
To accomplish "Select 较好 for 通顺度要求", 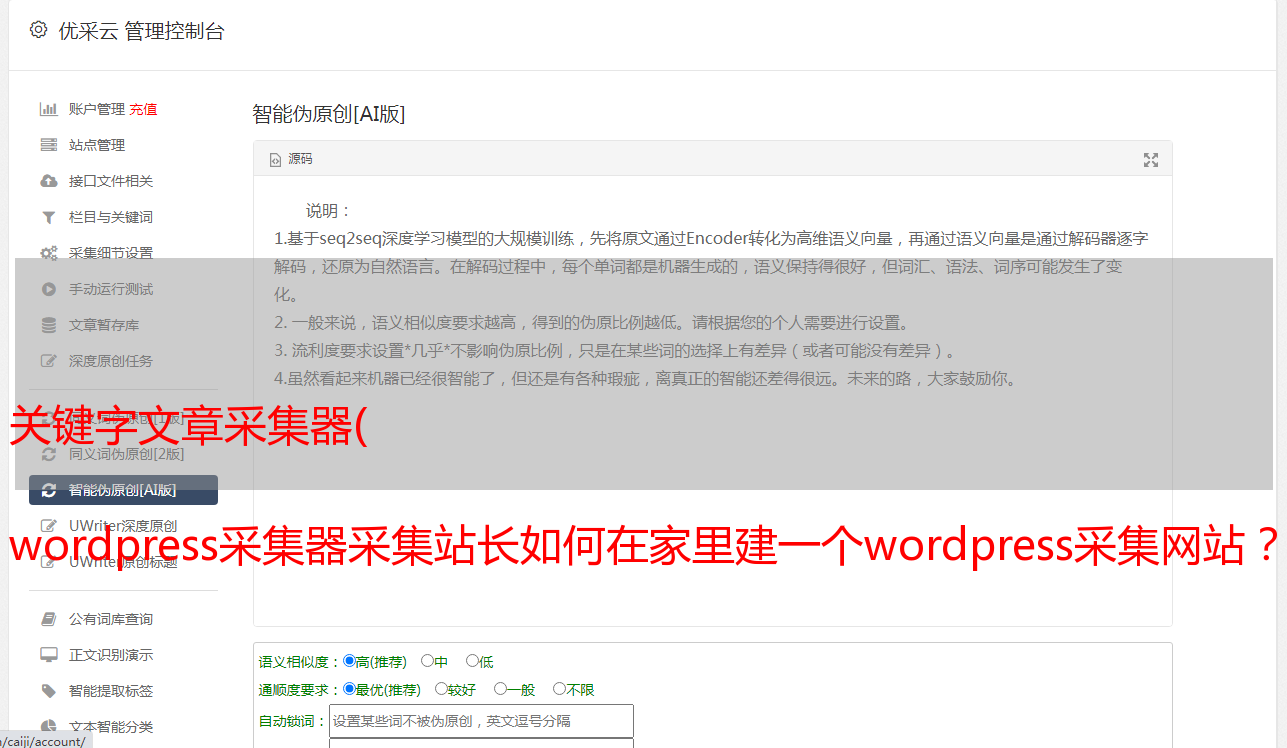I will click(441, 689).
